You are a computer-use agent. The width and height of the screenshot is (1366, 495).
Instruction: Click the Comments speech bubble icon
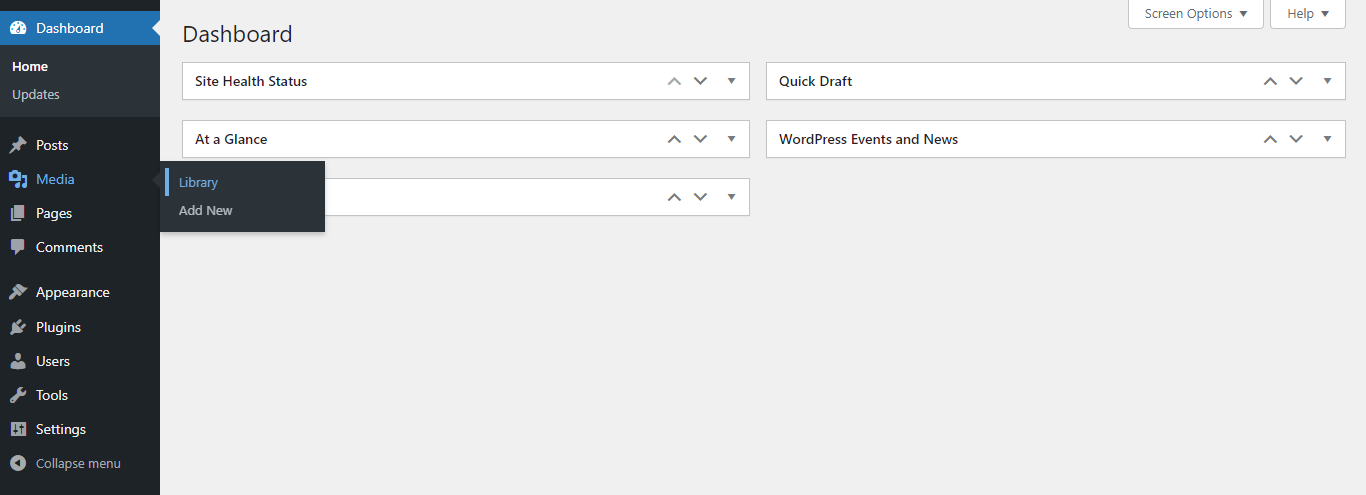[x=18, y=247]
